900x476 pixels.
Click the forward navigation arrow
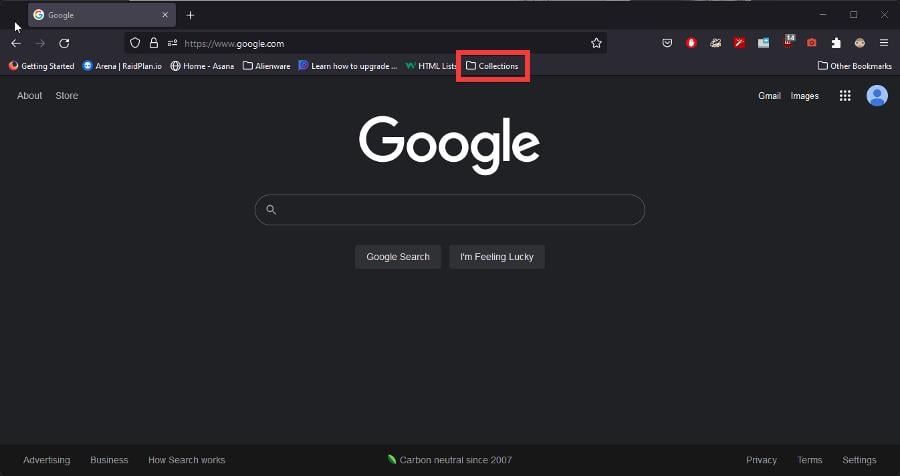pos(40,43)
